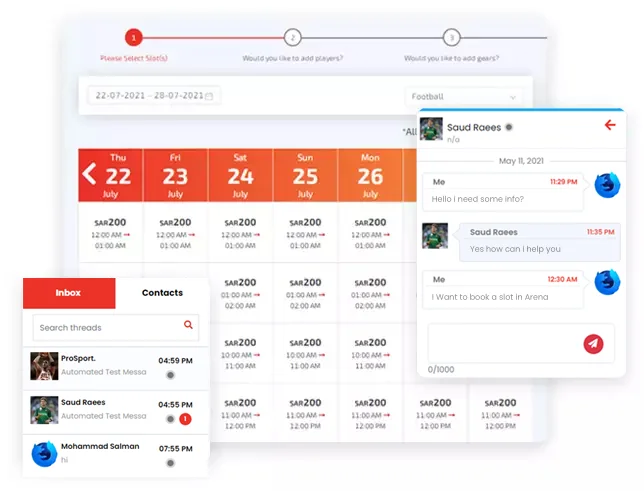Click the red back arrow in chat header

(x=609, y=125)
